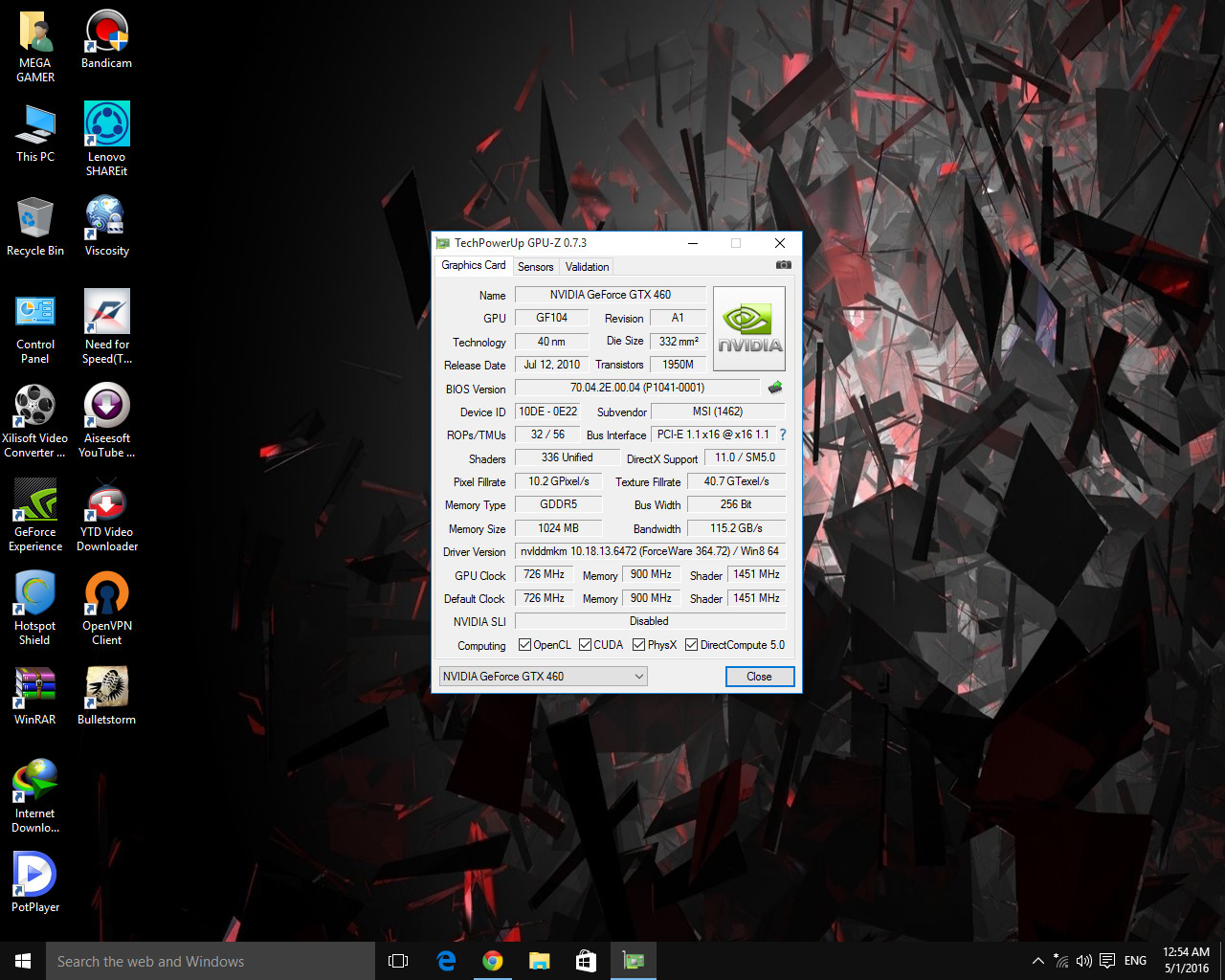The image size is (1225, 980).
Task: Open the GeForce Experience desktop icon
Action: tap(35, 515)
